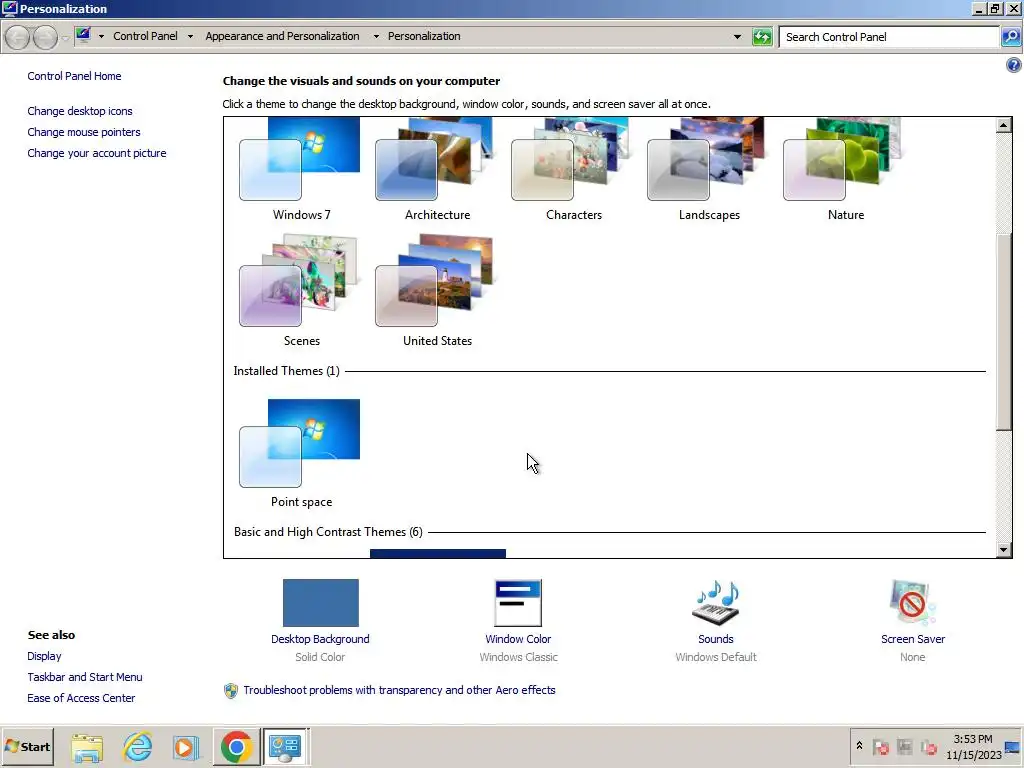Viewport: 1024px width, 768px height.
Task: Click the Forward navigation button
Action: 45,37
